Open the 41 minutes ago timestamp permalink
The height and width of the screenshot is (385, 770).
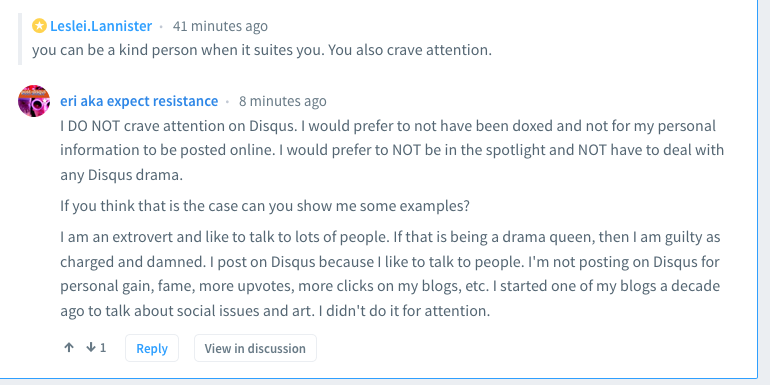tap(220, 26)
